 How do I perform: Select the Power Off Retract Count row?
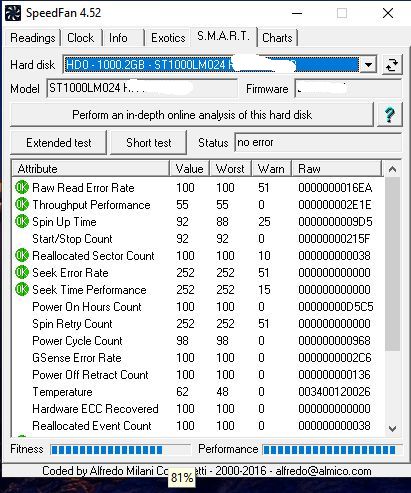[198, 375]
